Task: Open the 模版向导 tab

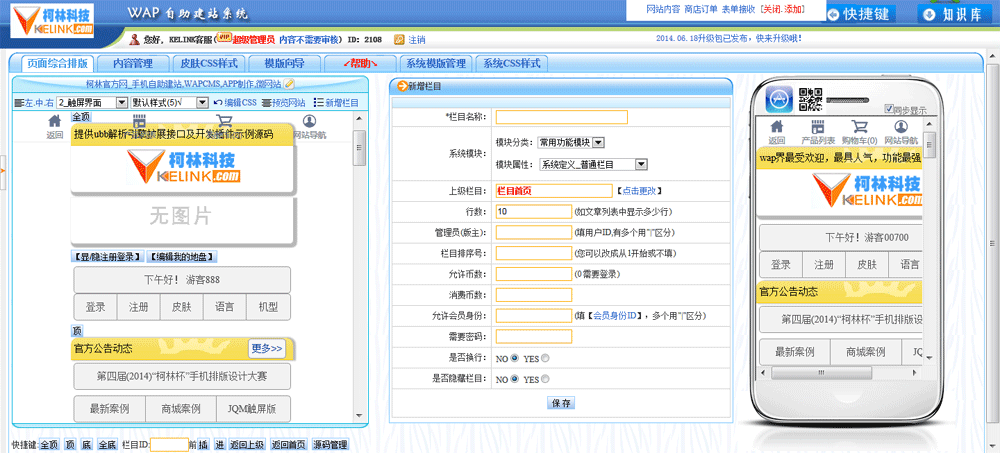Action: click(284, 63)
